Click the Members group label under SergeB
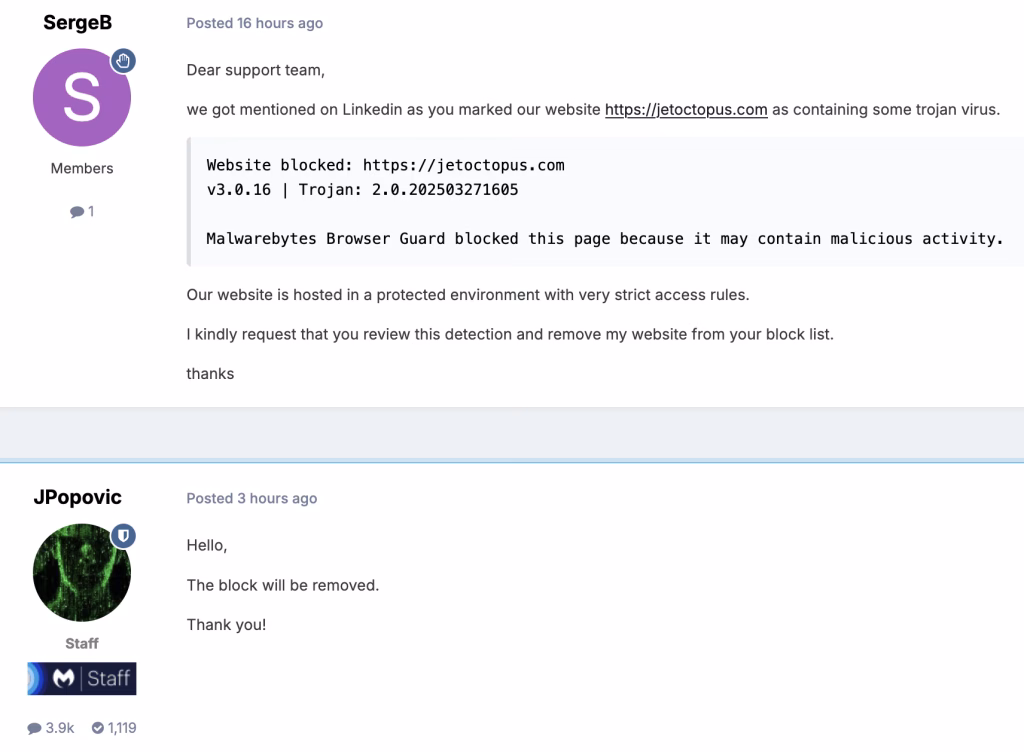Screen dimensions: 1024x752 coord(82,168)
